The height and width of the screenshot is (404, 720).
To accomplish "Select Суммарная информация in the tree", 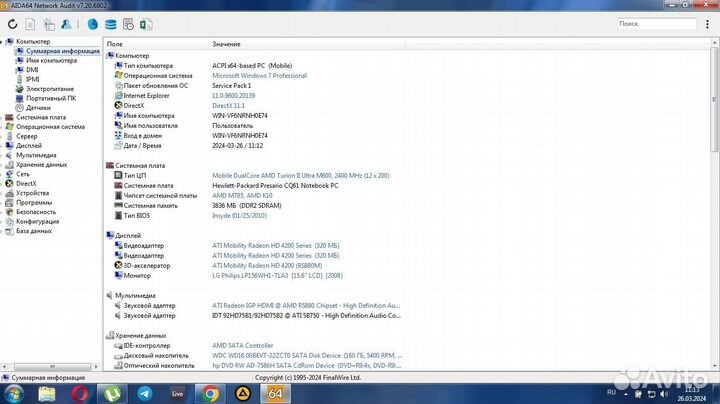I will coord(62,51).
